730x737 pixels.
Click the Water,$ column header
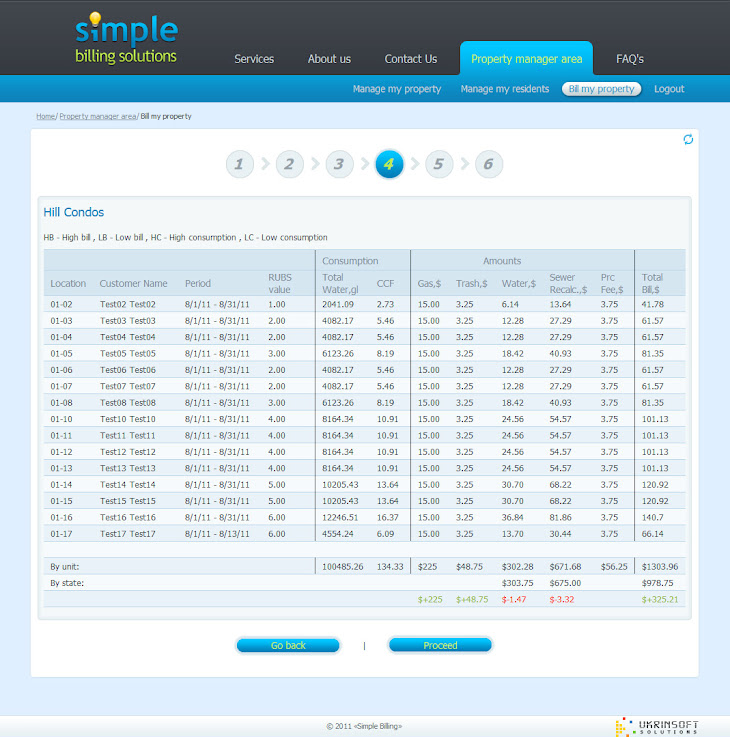tap(518, 283)
